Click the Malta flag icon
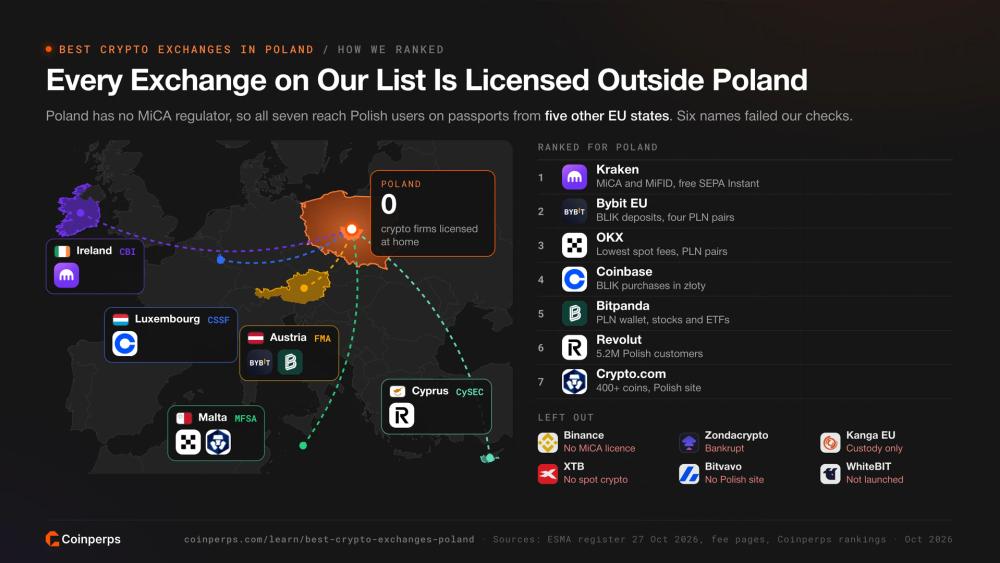 pos(184,418)
